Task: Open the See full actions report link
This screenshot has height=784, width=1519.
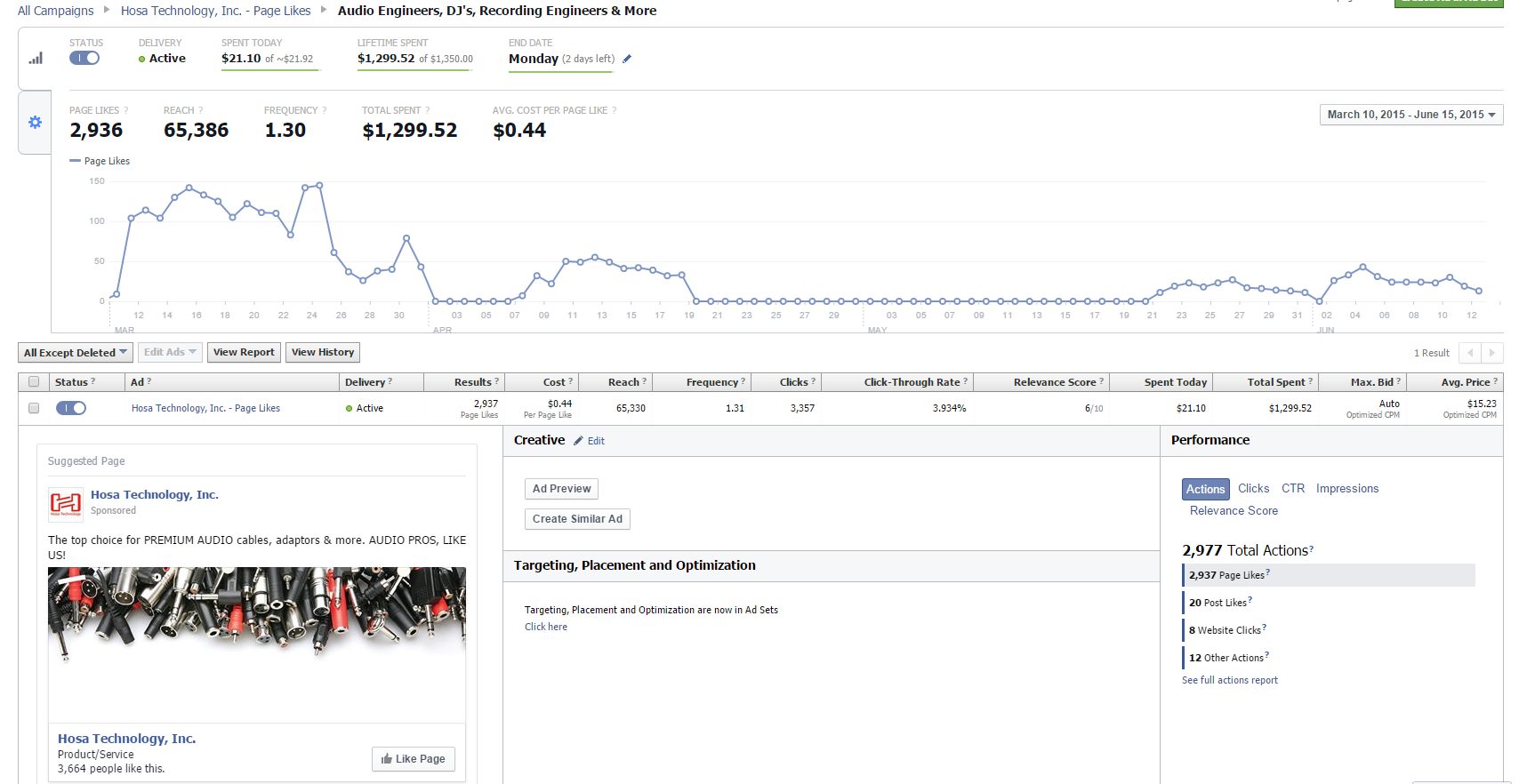Action: (1229, 680)
